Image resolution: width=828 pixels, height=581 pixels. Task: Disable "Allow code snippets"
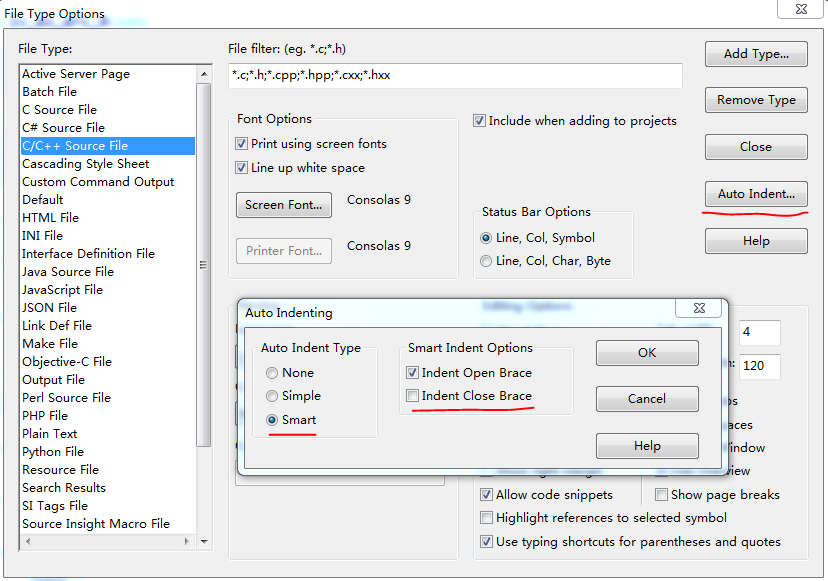click(487, 494)
